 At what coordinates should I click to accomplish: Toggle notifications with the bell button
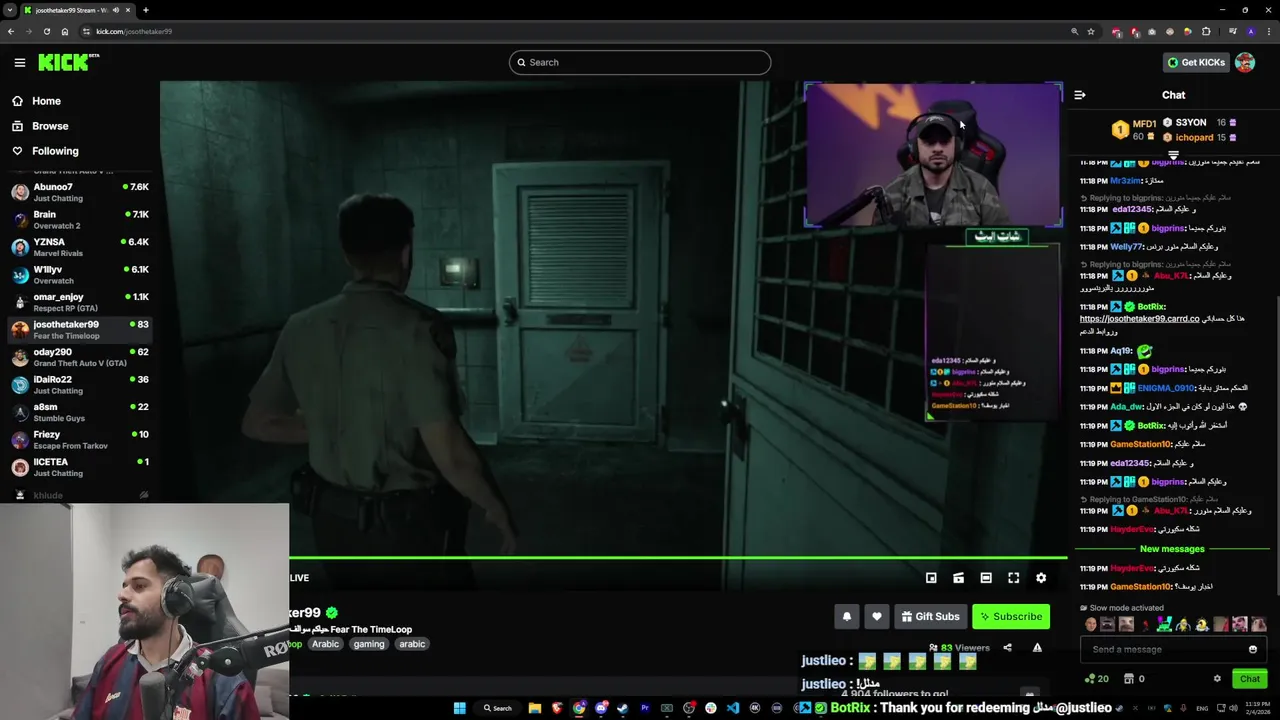pyautogui.click(x=847, y=617)
